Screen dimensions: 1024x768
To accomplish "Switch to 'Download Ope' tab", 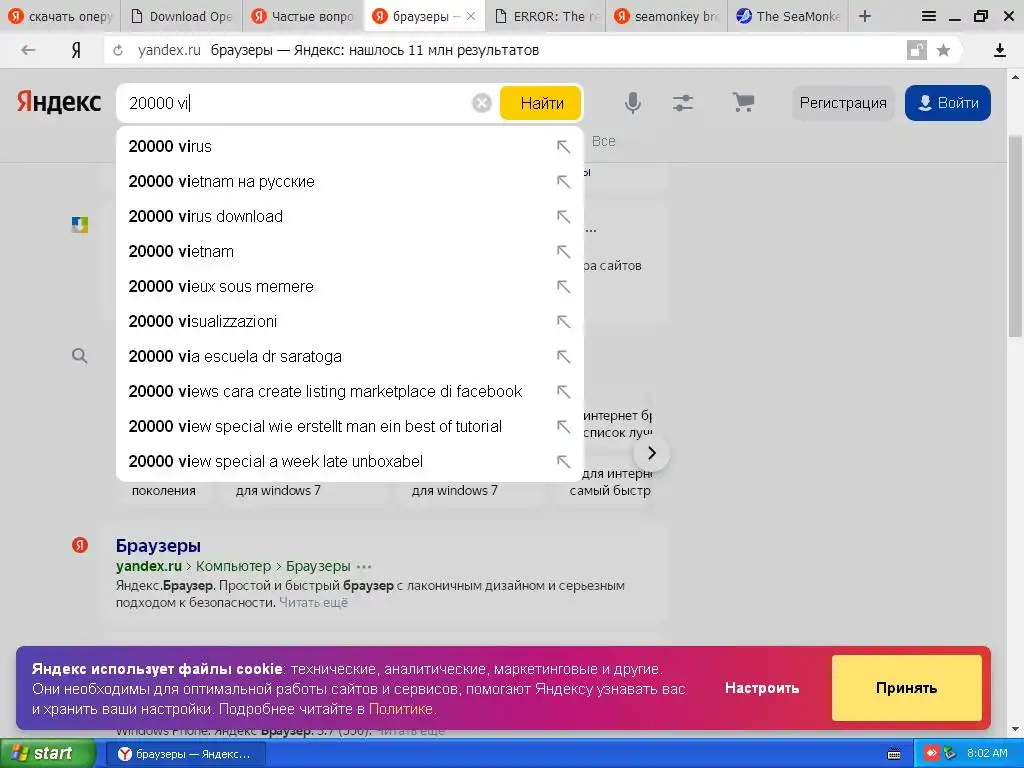I will [181, 16].
